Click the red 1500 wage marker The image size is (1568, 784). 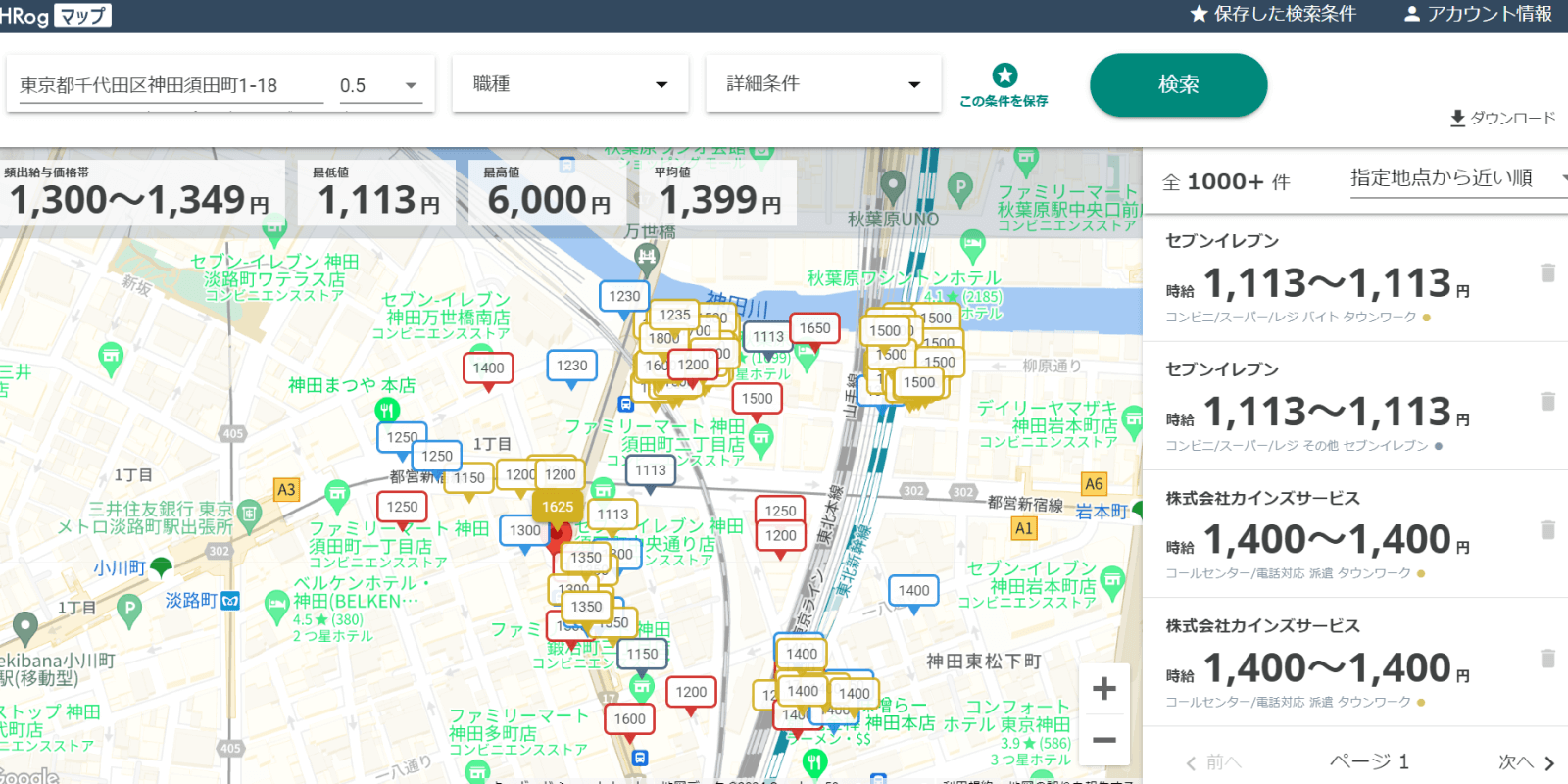click(757, 400)
